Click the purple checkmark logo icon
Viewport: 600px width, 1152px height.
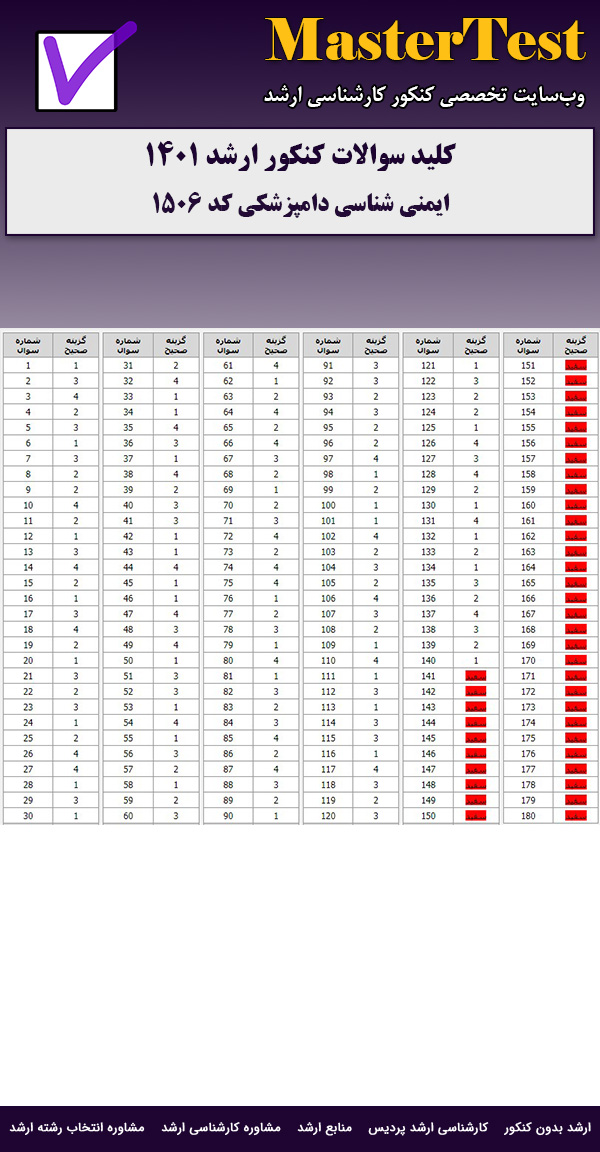(x=84, y=69)
